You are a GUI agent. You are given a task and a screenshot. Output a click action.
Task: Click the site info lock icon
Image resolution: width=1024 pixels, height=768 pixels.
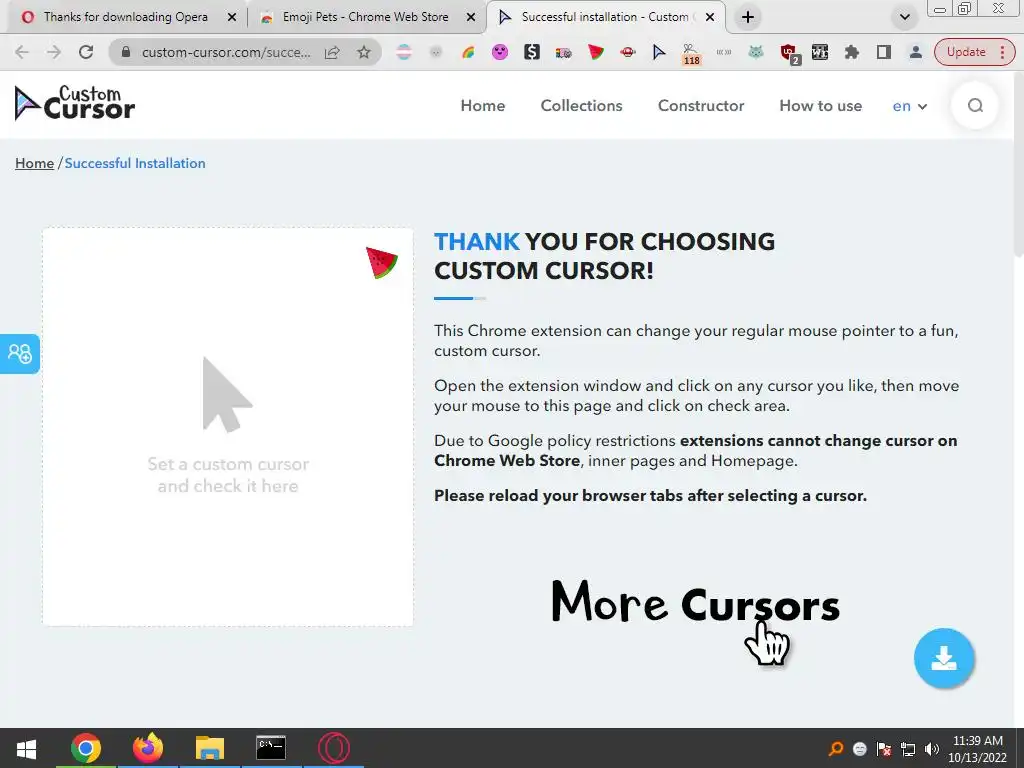tap(126, 52)
